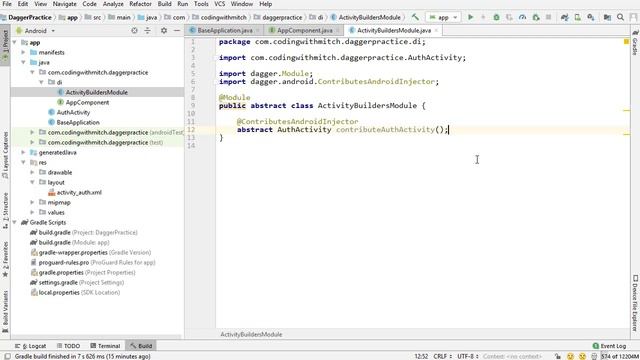
Task: Open the Structure side tool window
Action: (5, 210)
